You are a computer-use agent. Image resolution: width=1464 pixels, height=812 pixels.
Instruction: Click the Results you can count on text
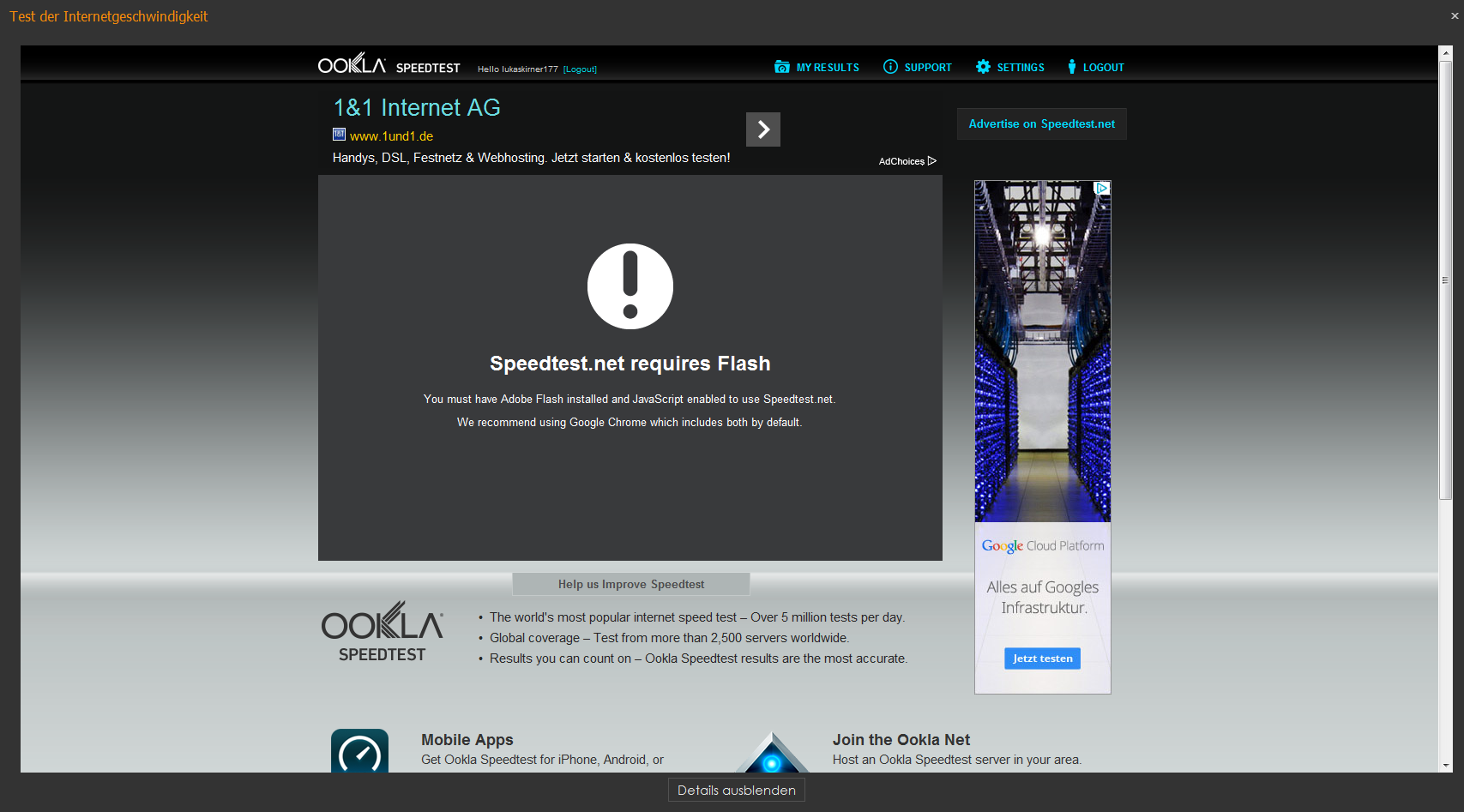coord(699,659)
